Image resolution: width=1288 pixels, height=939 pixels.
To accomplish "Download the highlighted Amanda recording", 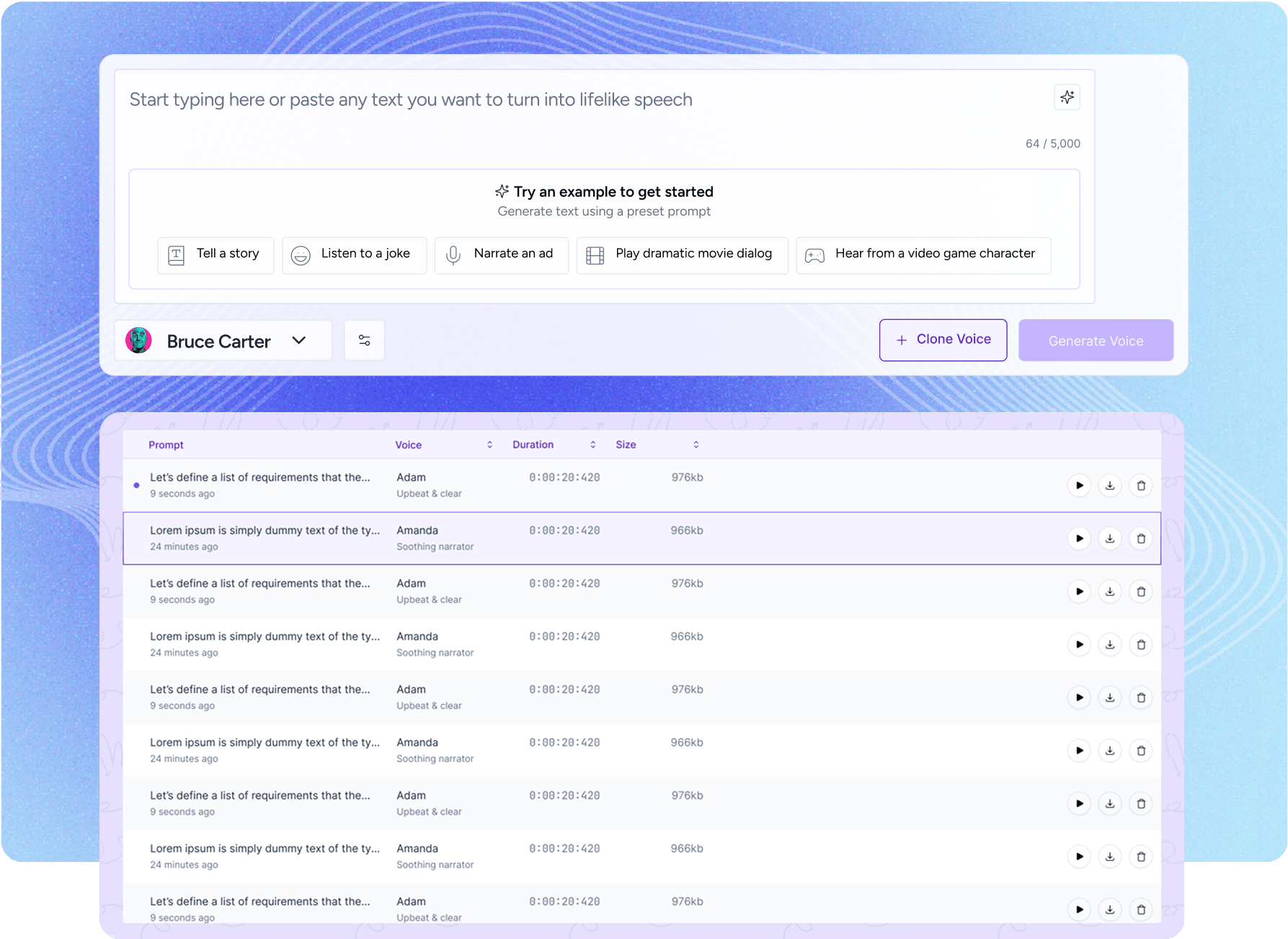I will 1110,538.
